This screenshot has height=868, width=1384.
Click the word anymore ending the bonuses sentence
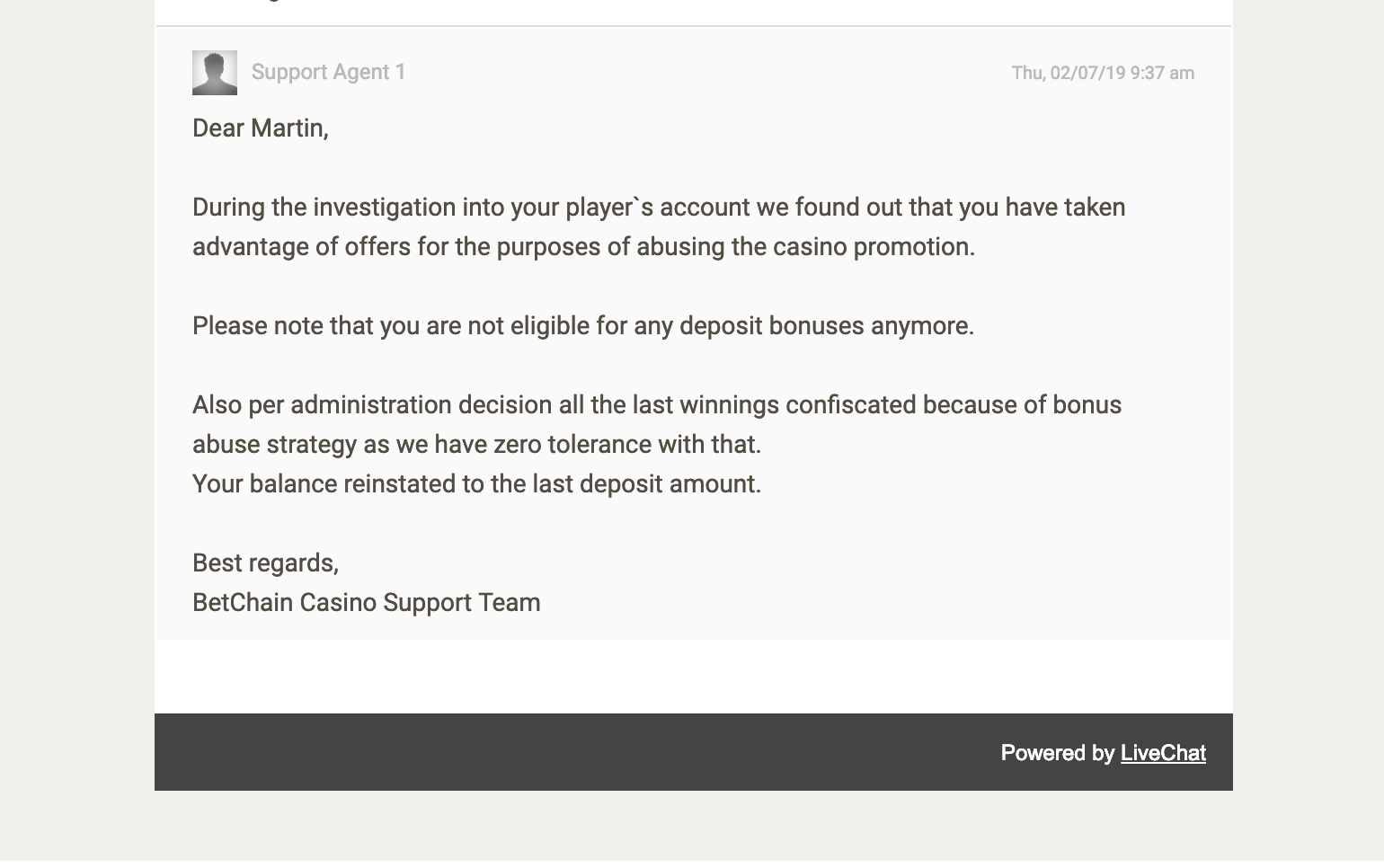point(922,326)
